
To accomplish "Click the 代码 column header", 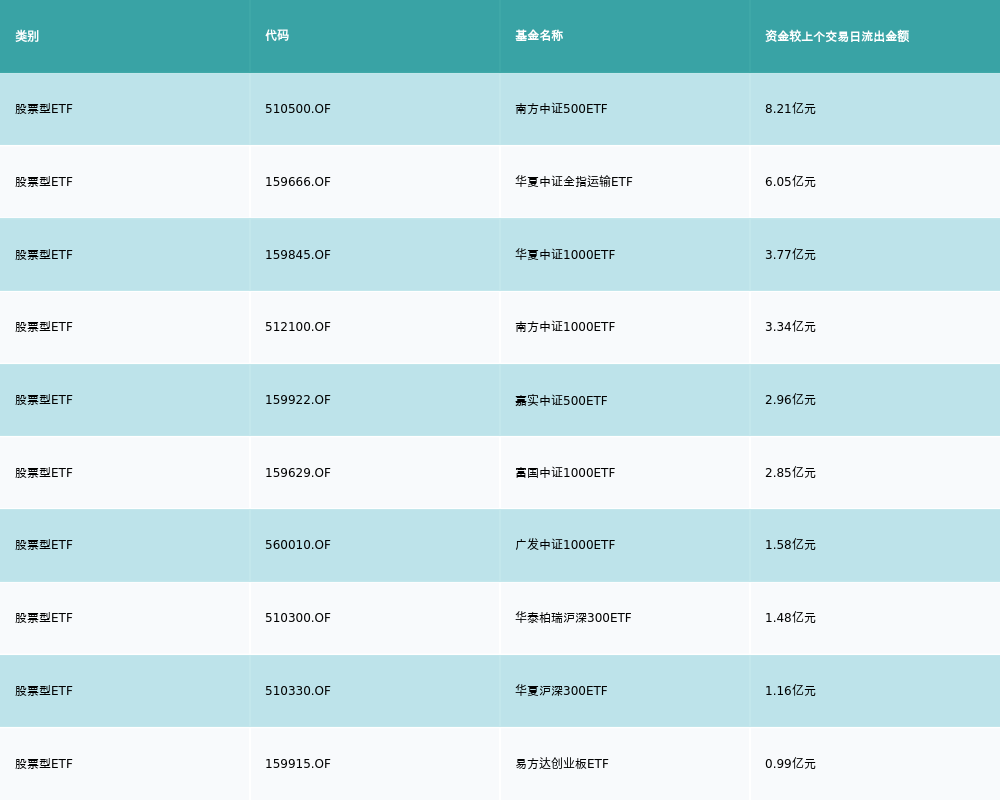I will tap(277, 36).
